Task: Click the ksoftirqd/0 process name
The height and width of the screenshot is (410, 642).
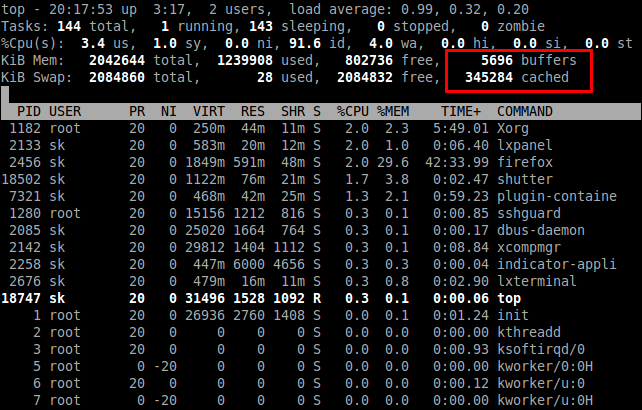Action: point(541,349)
